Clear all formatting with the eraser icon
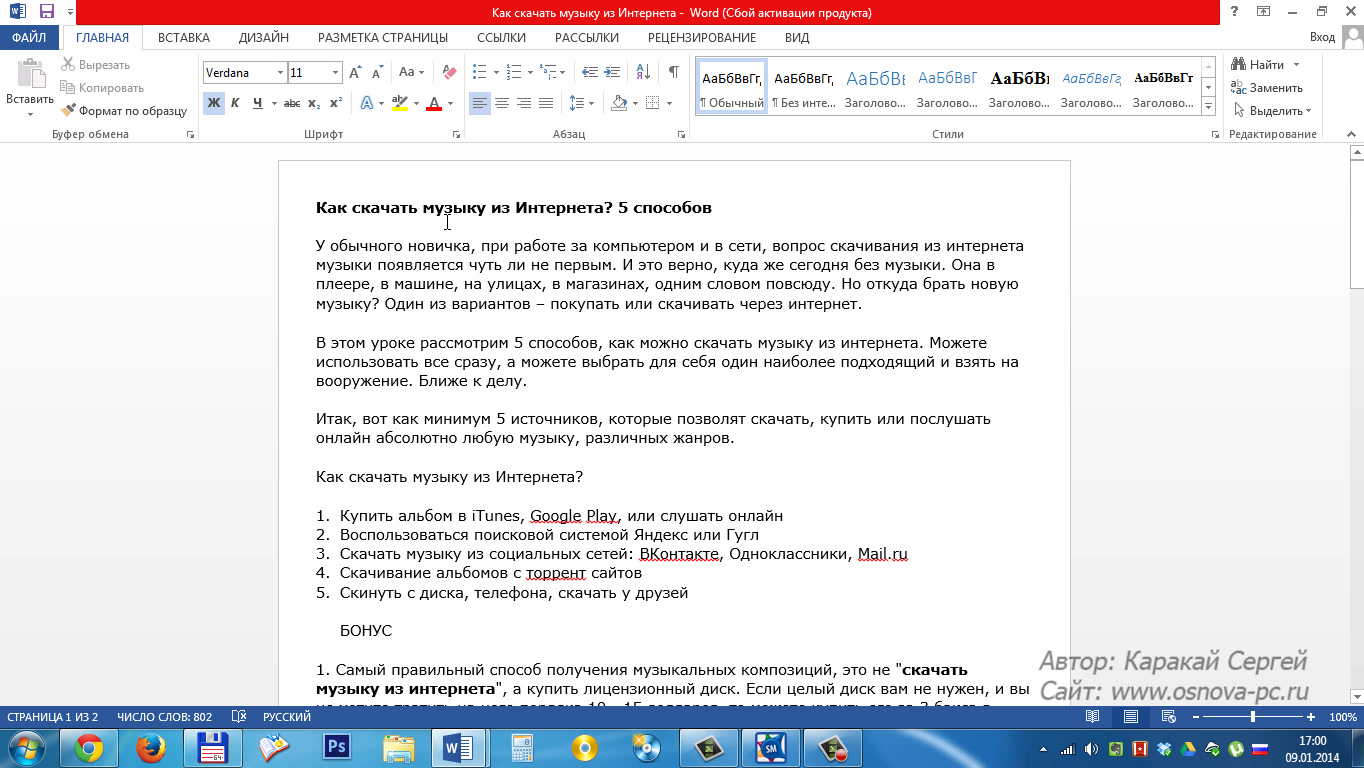This screenshot has height=768, width=1364. tap(449, 72)
